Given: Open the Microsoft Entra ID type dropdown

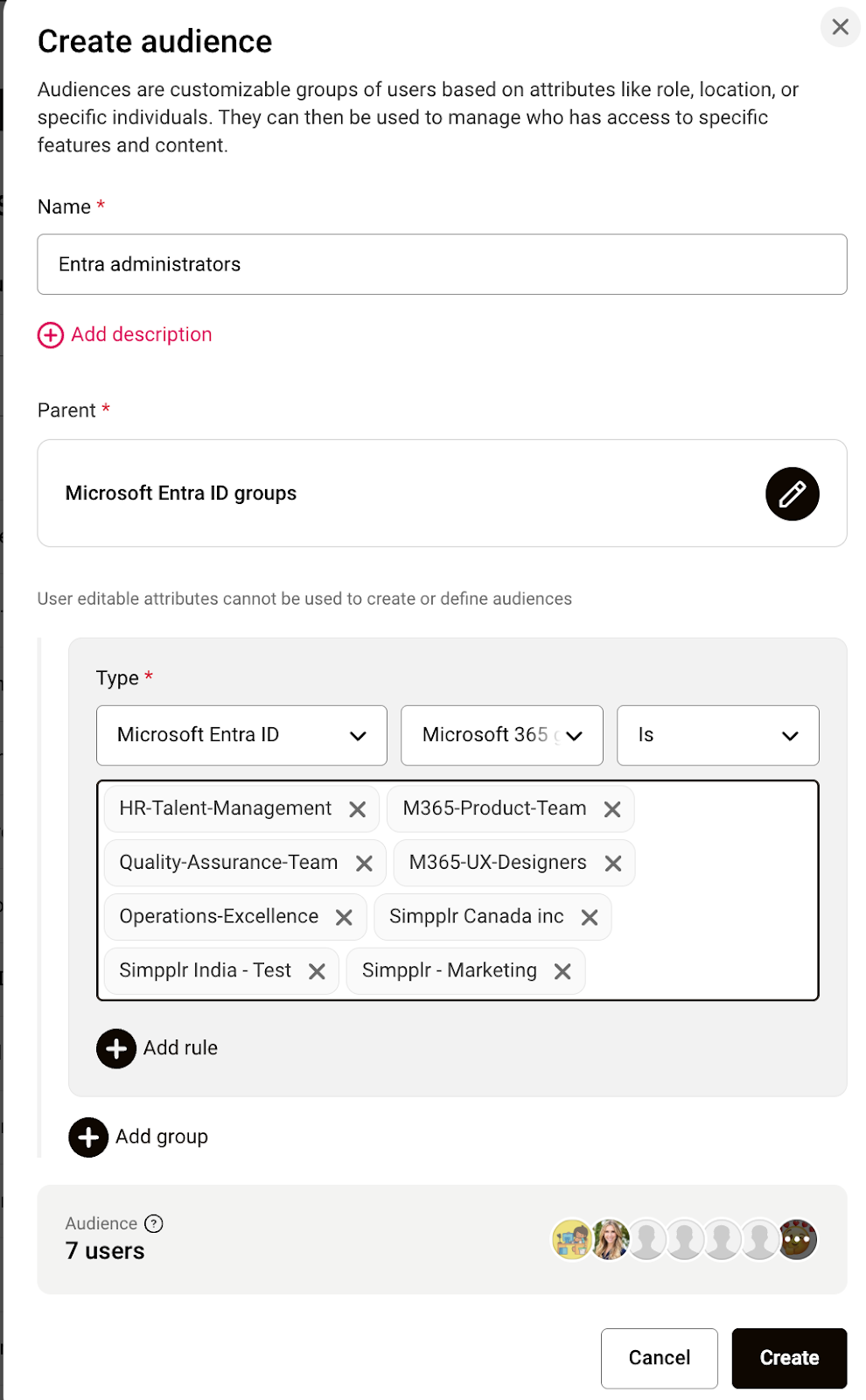Looking at the screenshot, I should tap(241, 736).
